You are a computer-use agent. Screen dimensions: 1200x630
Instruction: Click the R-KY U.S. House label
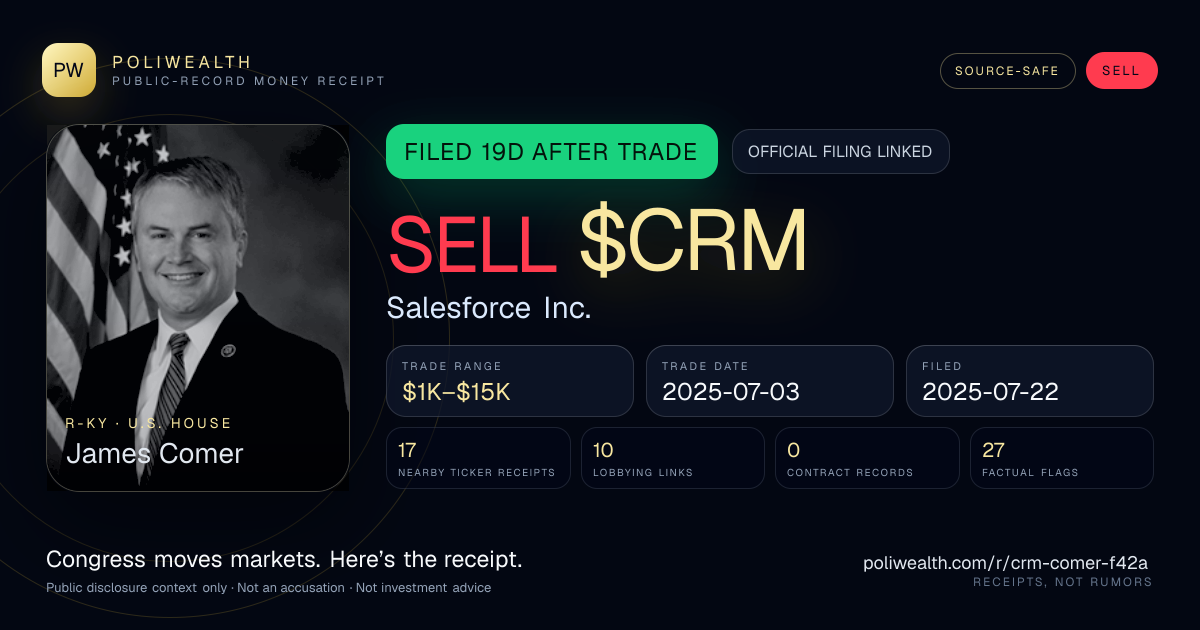(x=148, y=423)
